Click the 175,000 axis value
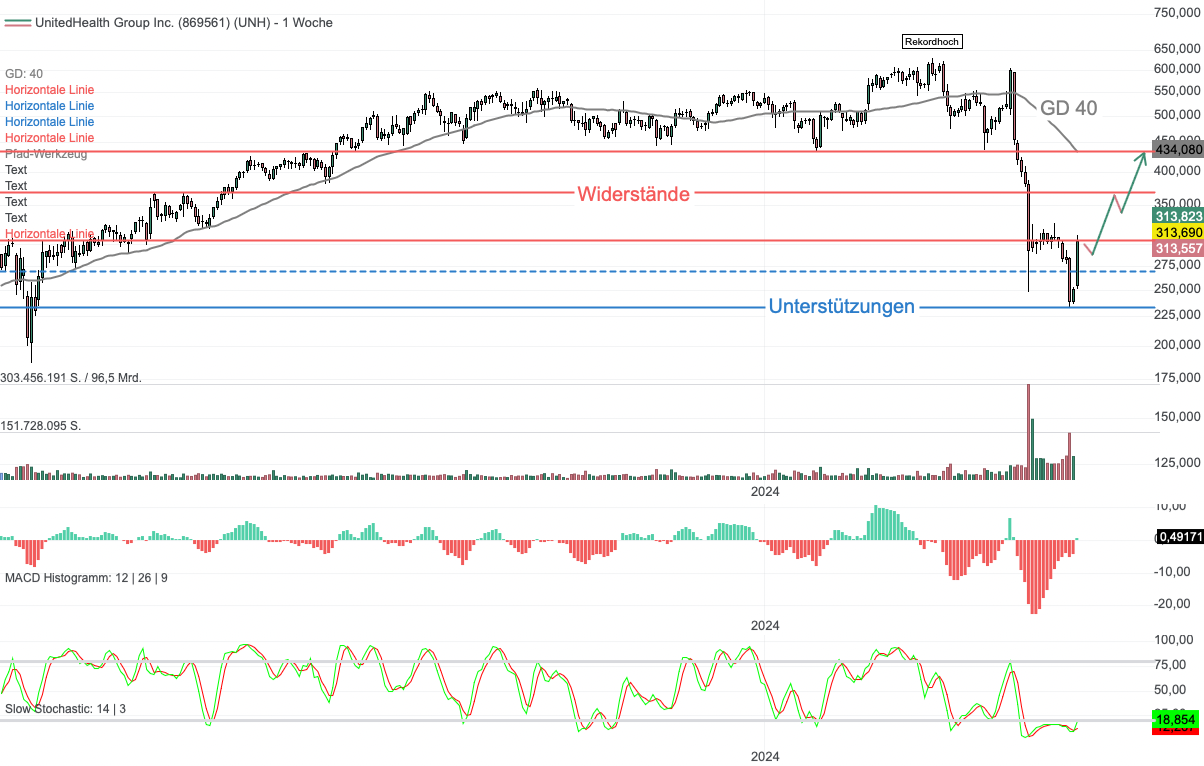 [1177, 378]
